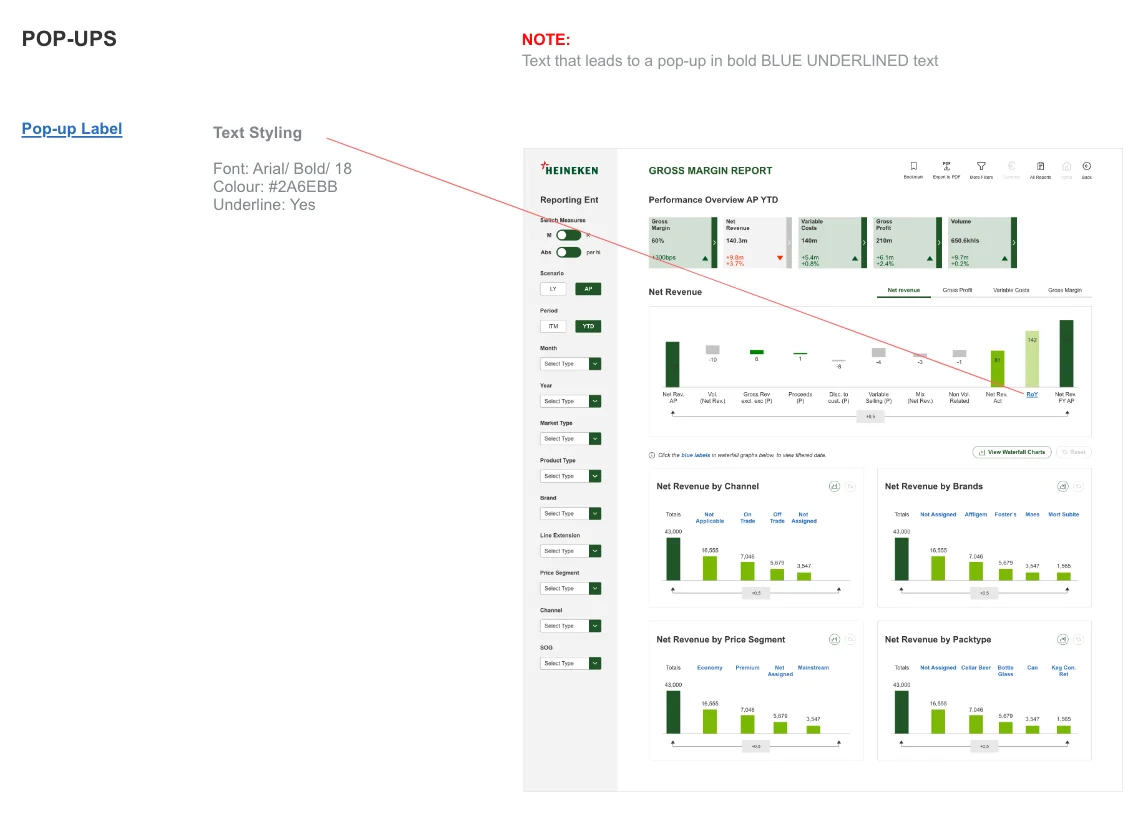Select the AP scenario option

pyautogui.click(x=588, y=288)
